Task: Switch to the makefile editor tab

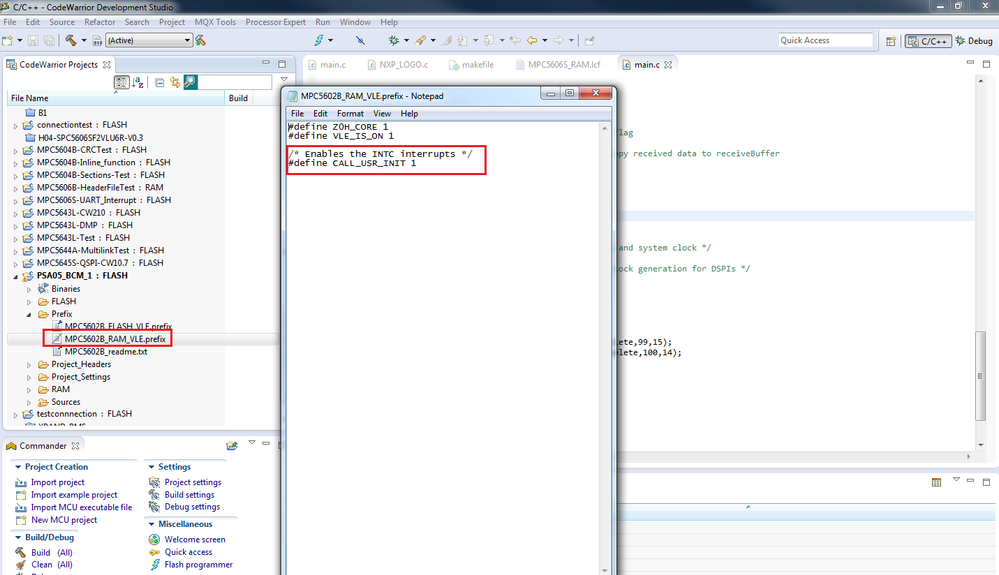Action: click(x=471, y=64)
